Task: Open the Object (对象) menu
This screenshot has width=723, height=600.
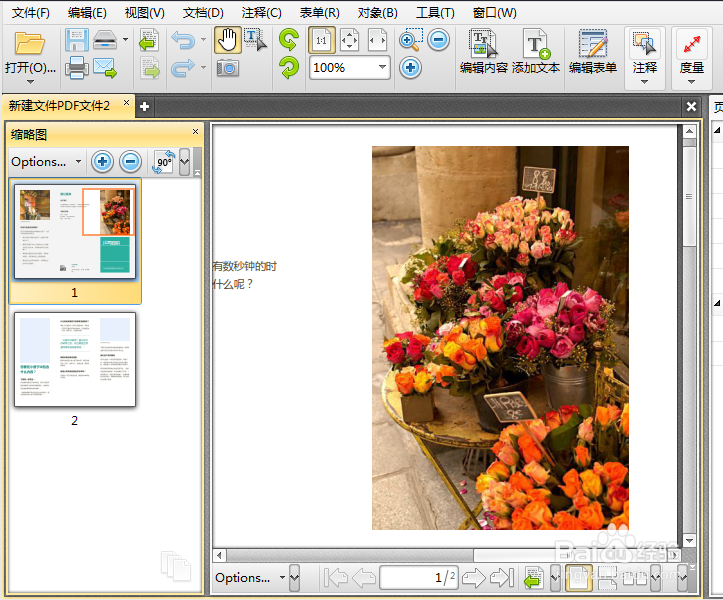Action: (378, 12)
